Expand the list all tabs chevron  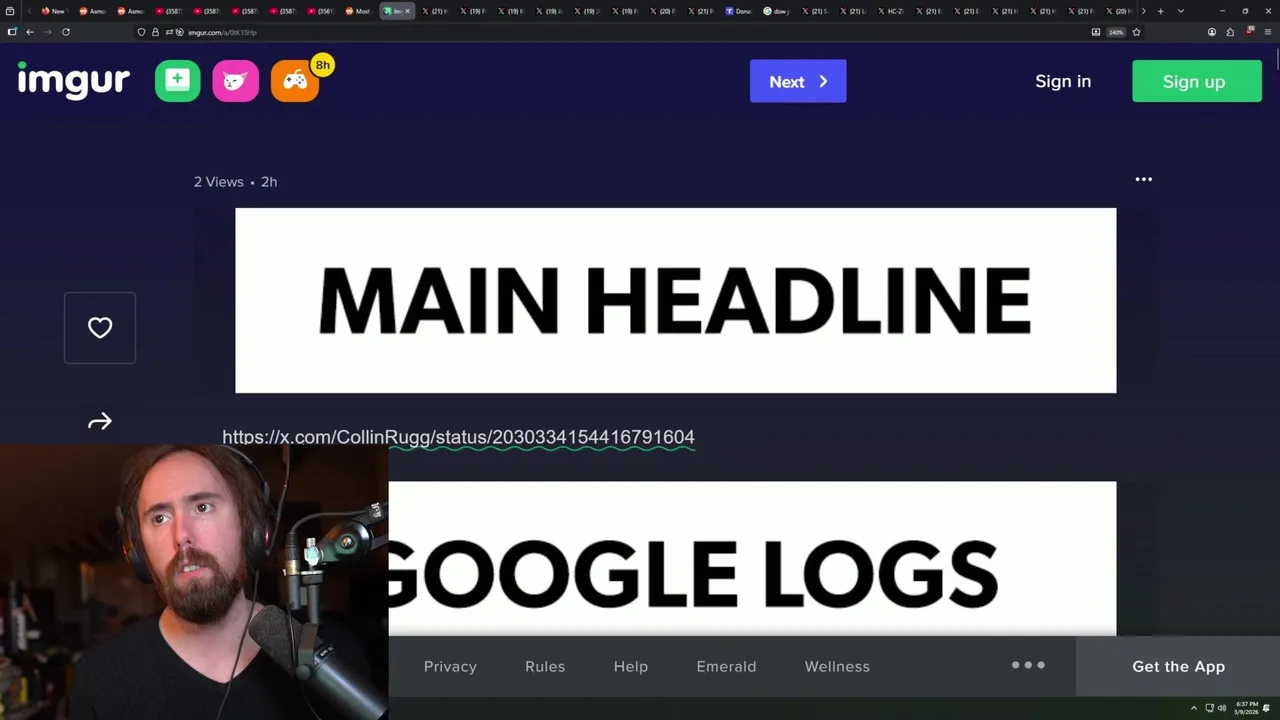pyautogui.click(x=1181, y=11)
